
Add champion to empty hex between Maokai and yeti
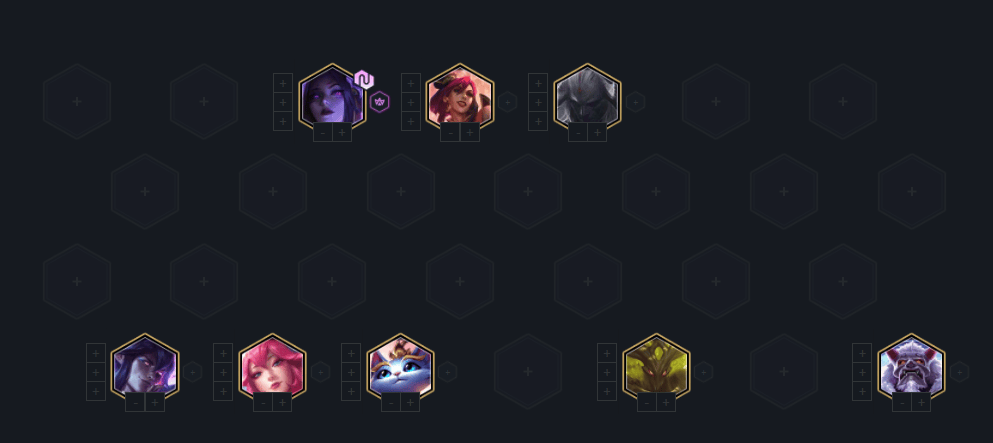[783, 371]
